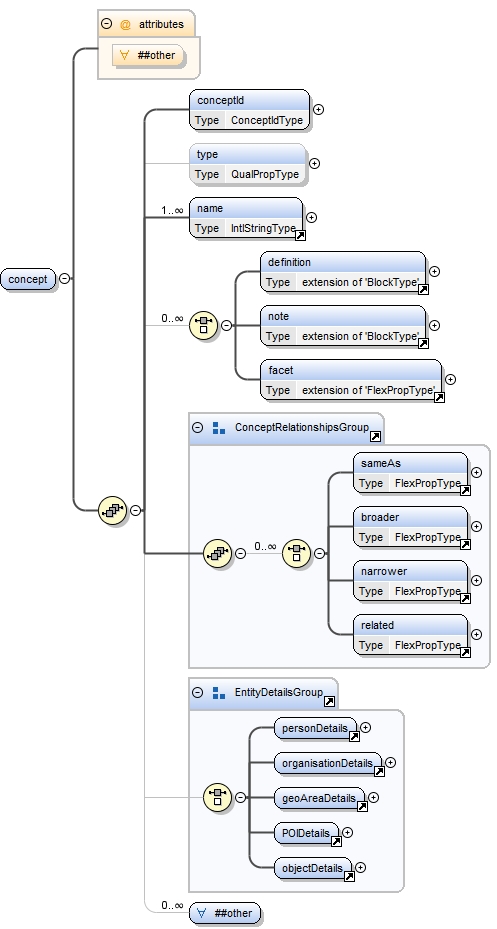Follow the reference arrow on POIDetails
497x929 pixels.
point(336,841)
